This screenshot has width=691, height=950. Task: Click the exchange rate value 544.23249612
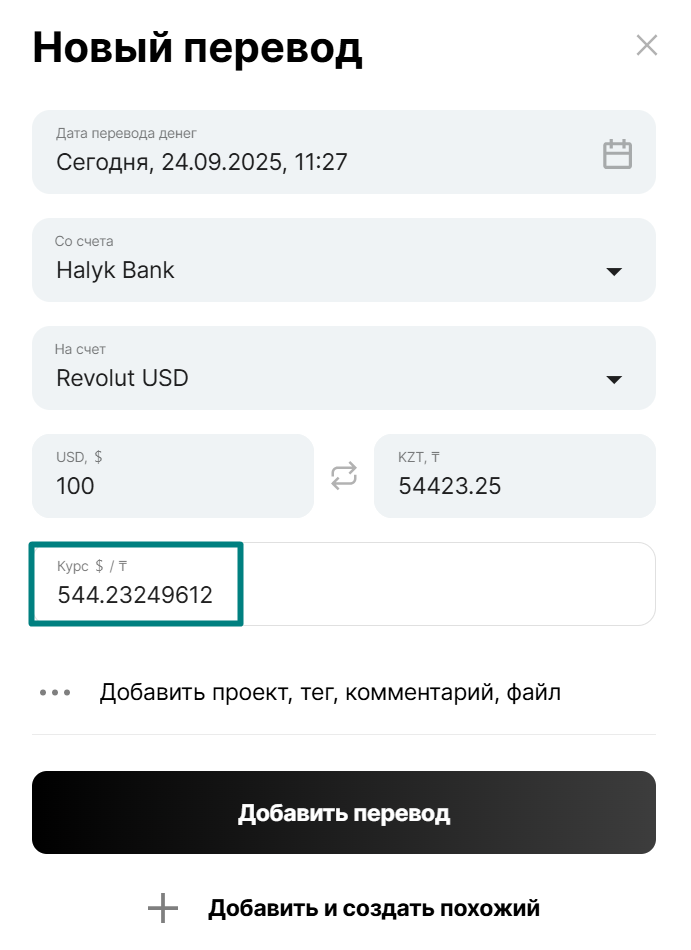pos(135,595)
